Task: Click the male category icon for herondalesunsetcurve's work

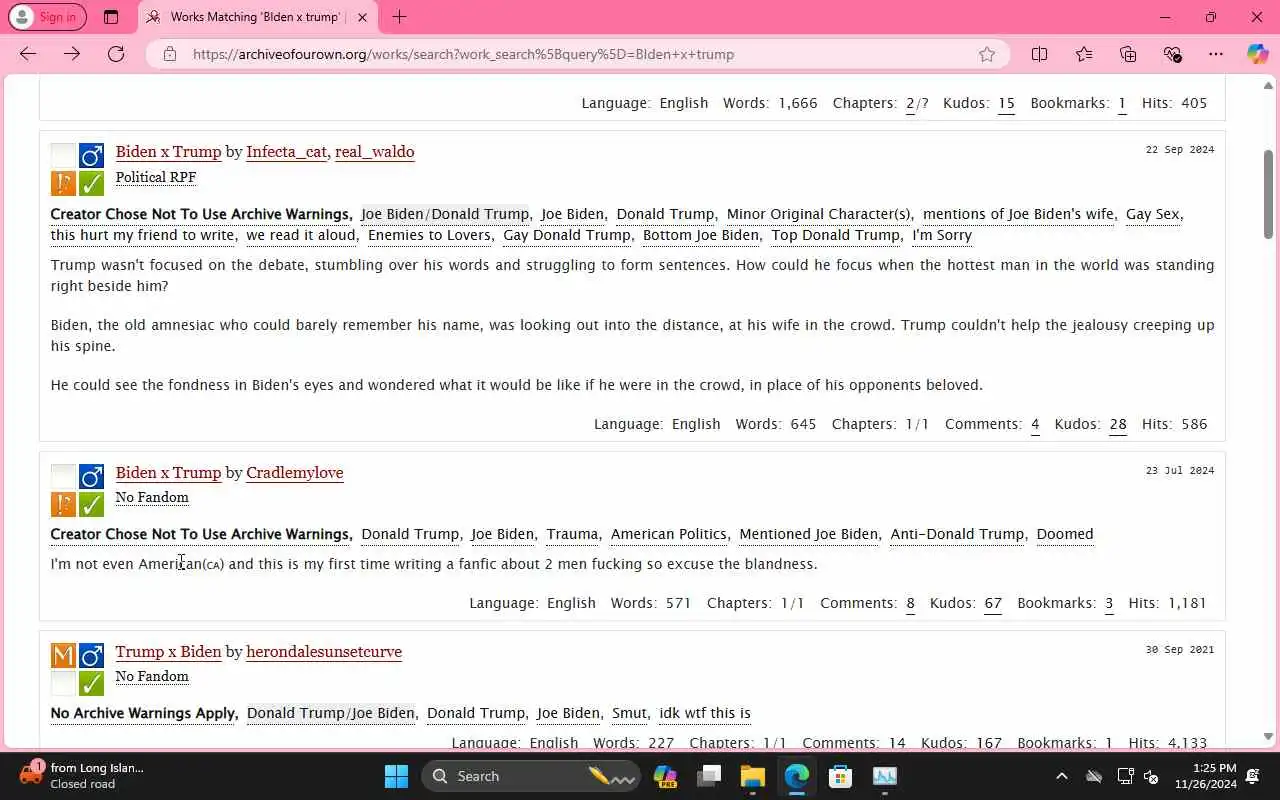Action: [x=92, y=655]
